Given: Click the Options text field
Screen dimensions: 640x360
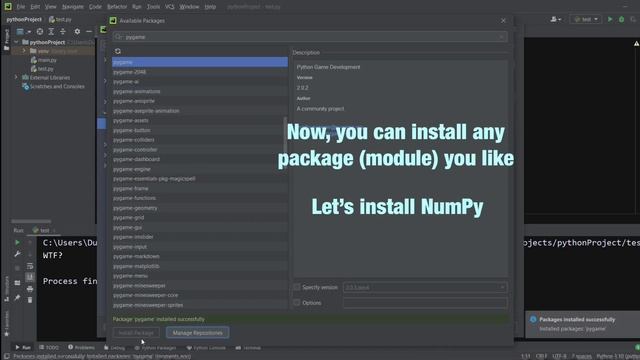Looking at the screenshot, I should click(x=425, y=303).
